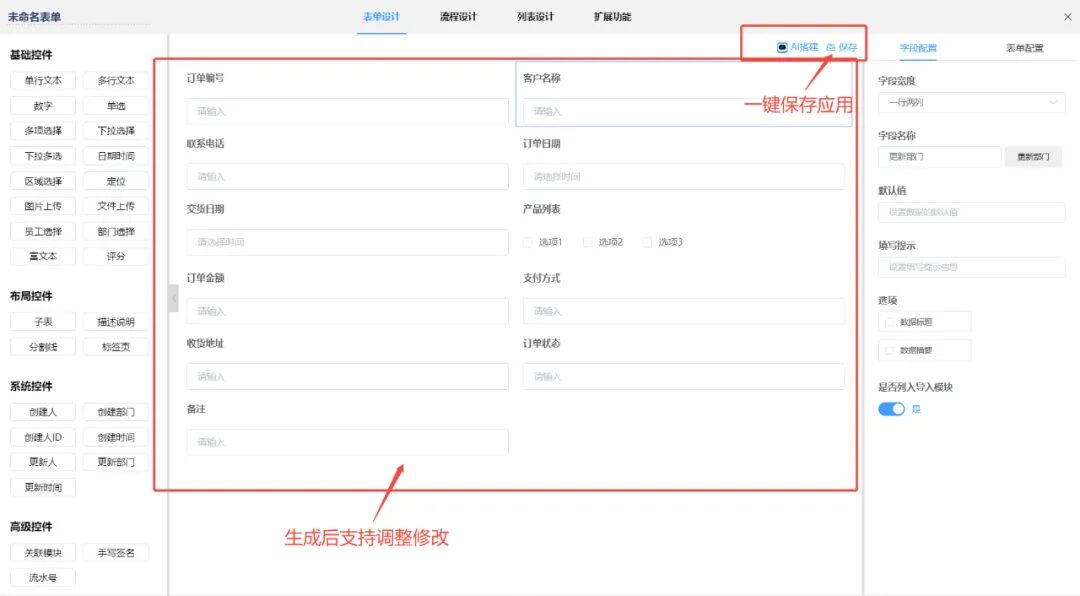Add the 创建人 system control
Screen dimensions: 1080x596
coord(43,412)
